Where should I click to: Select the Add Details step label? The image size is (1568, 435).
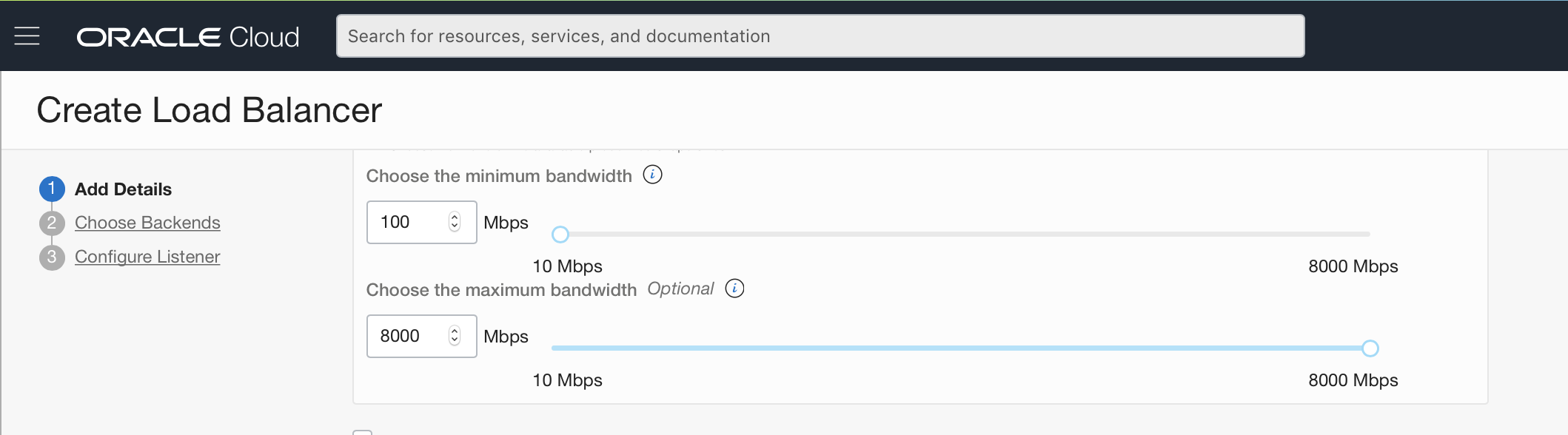coord(123,189)
